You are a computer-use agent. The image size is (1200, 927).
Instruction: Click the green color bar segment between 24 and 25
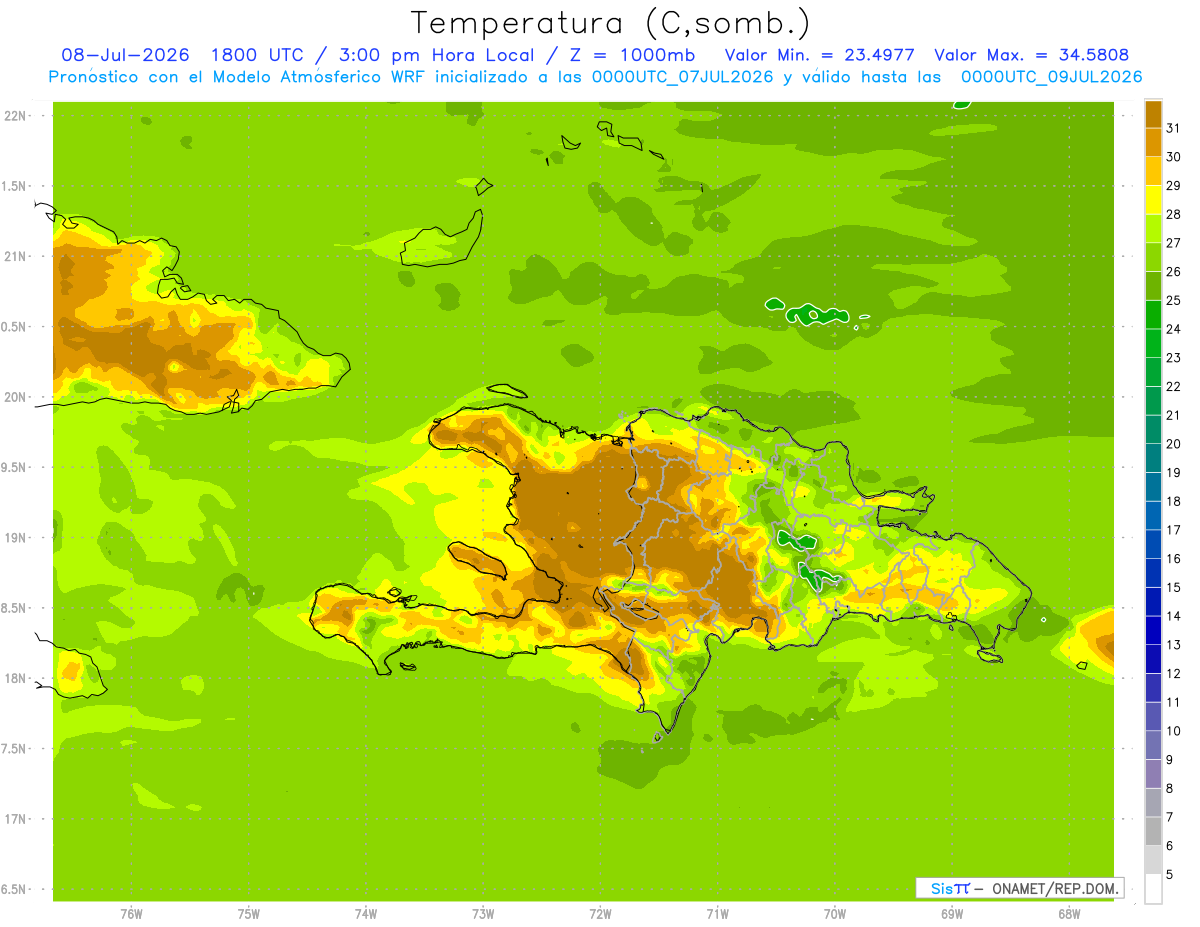pyautogui.click(x=1153, y=314)
